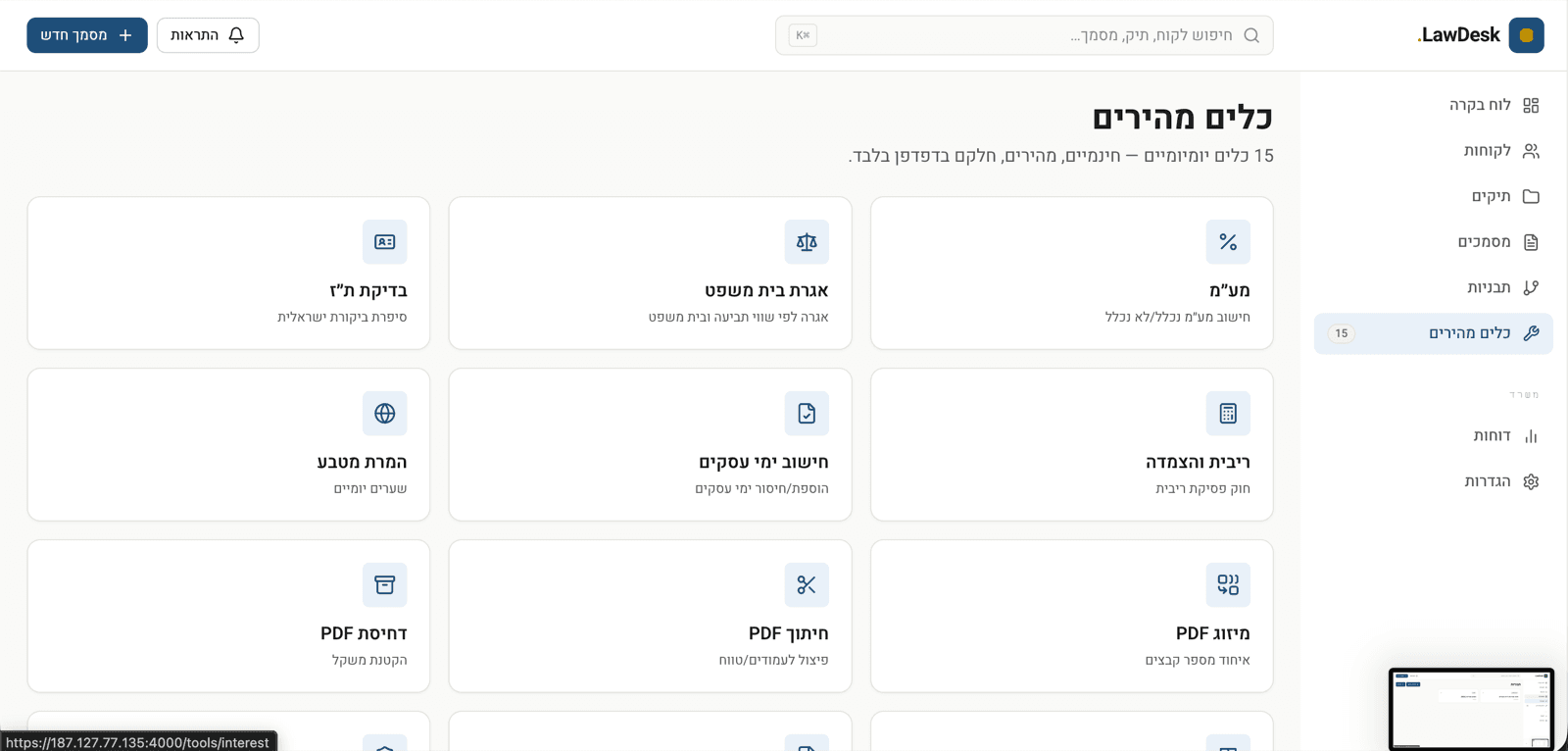Click the דוחות bar chart icon
The height and width of the screenshot is (751, 1568).
1531,436
